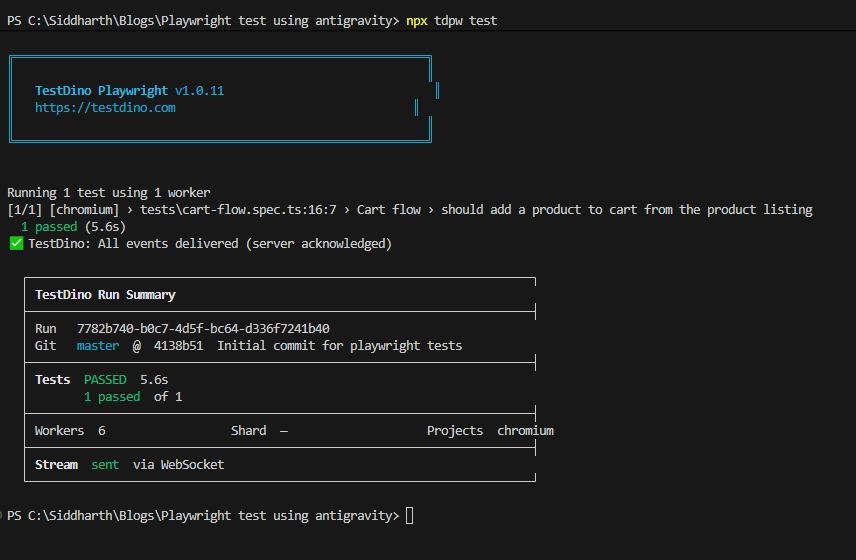This screenshot has width=856, height=560.
Task: Click the green checkmark before TestDino events message
Action: click(x=16, y=243)
